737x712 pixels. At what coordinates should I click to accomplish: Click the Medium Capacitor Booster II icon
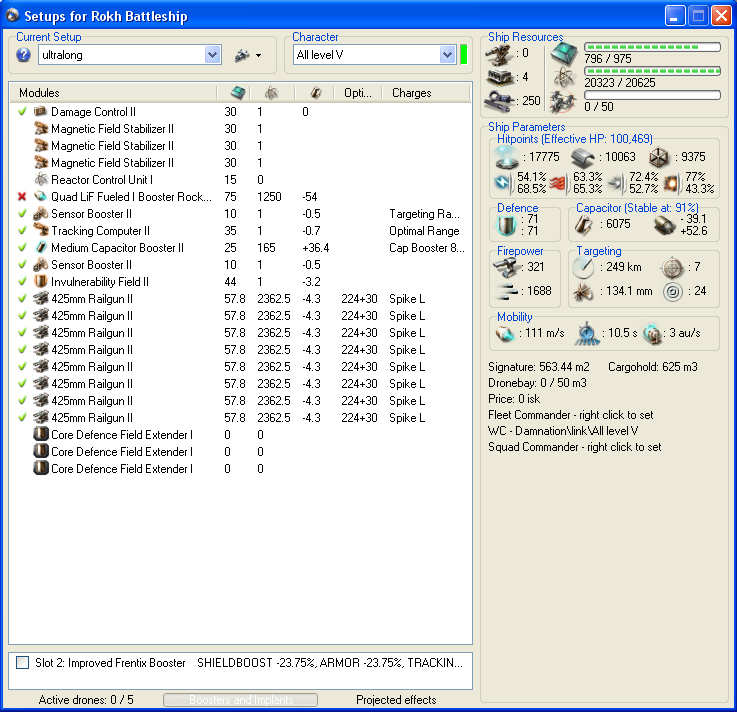(x=41, y=247)
